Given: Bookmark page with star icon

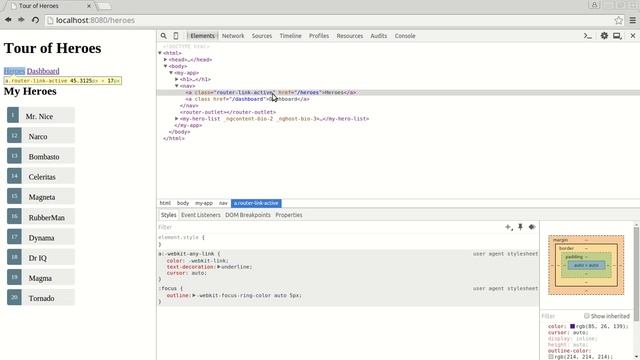Looking at the screenshot, I should pyautogui.click(x=619, y=20).
